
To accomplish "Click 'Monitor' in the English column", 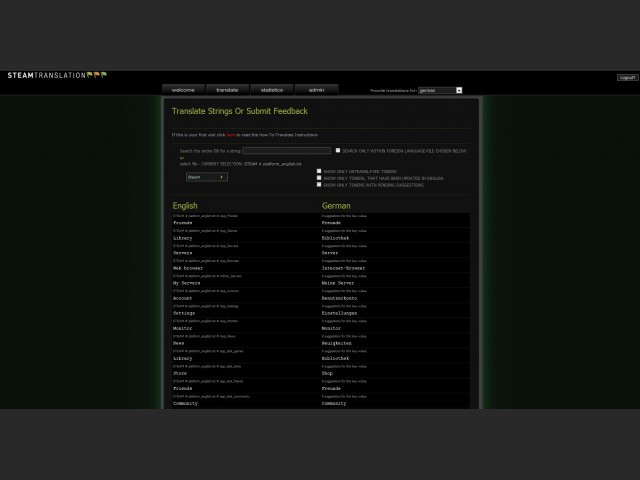I will point(182,329).
